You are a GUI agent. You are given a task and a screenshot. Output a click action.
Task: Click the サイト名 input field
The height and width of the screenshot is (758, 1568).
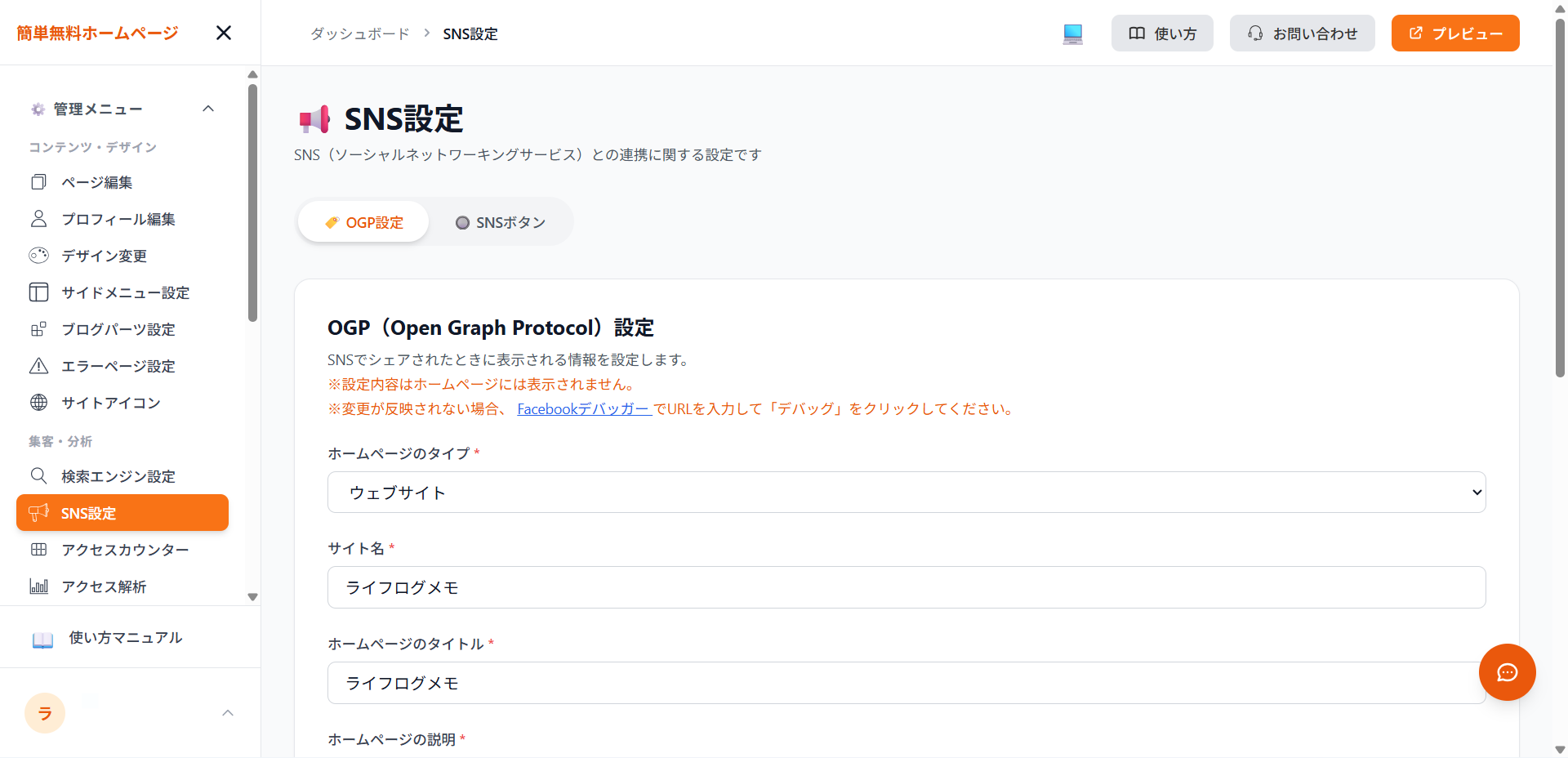tap(906, 587)
